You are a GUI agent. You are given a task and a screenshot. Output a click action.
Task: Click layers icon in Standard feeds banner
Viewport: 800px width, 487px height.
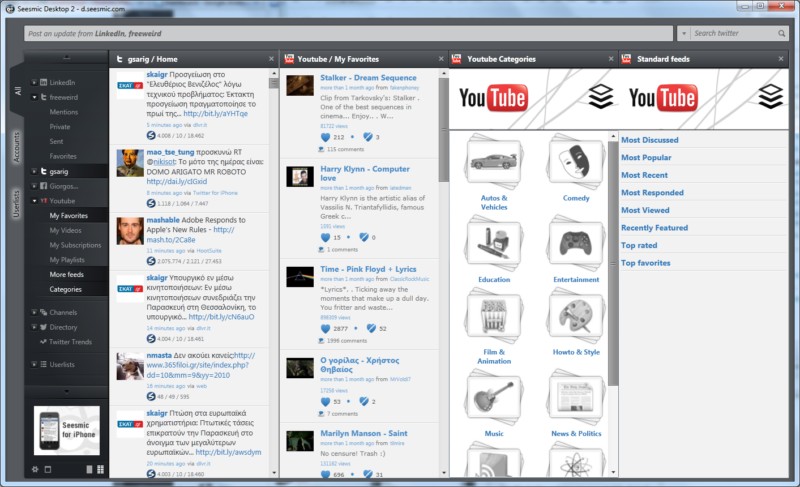click(x=770, y=96)
